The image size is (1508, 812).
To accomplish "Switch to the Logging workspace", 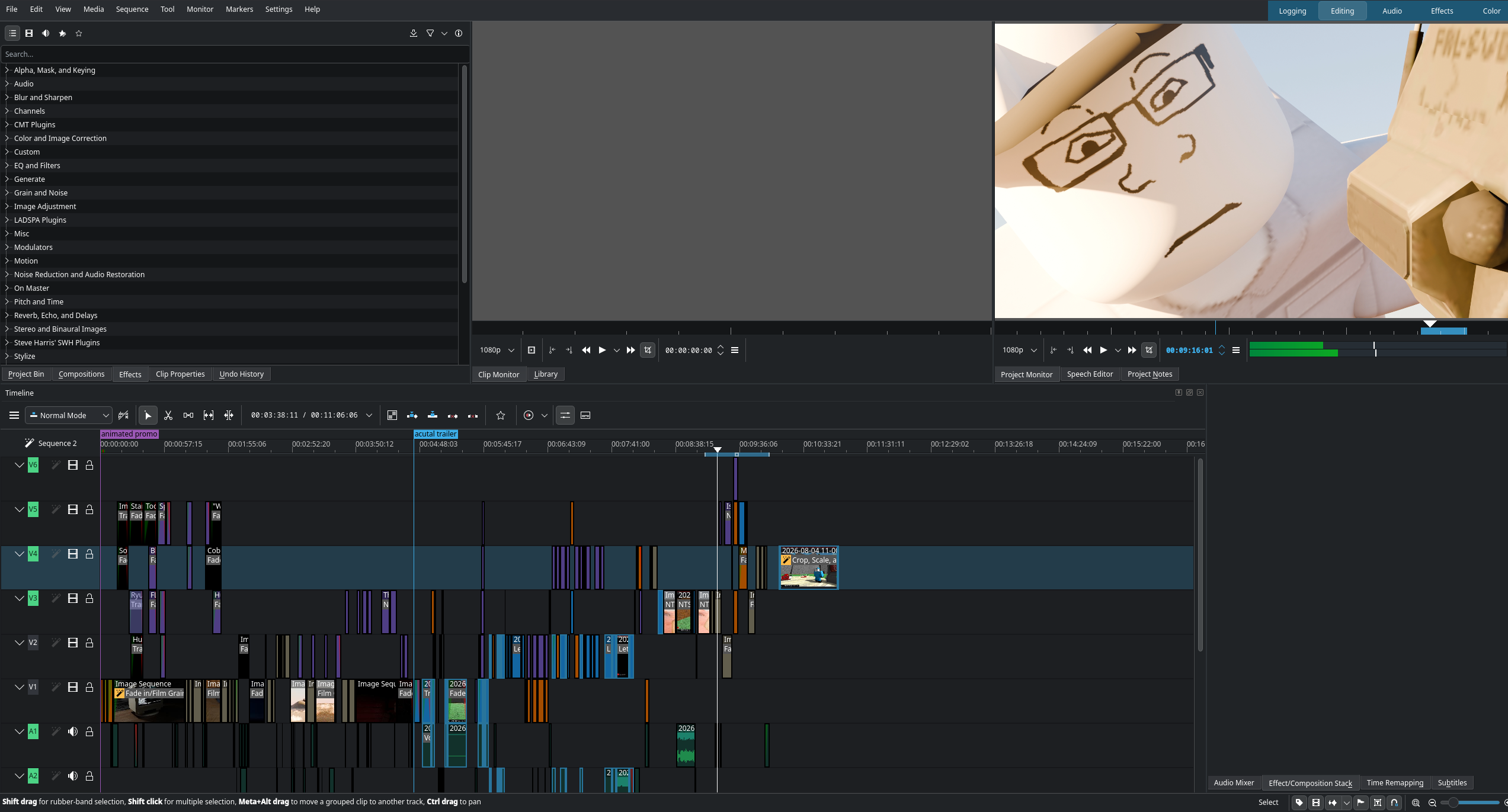I will point(1293,11).
